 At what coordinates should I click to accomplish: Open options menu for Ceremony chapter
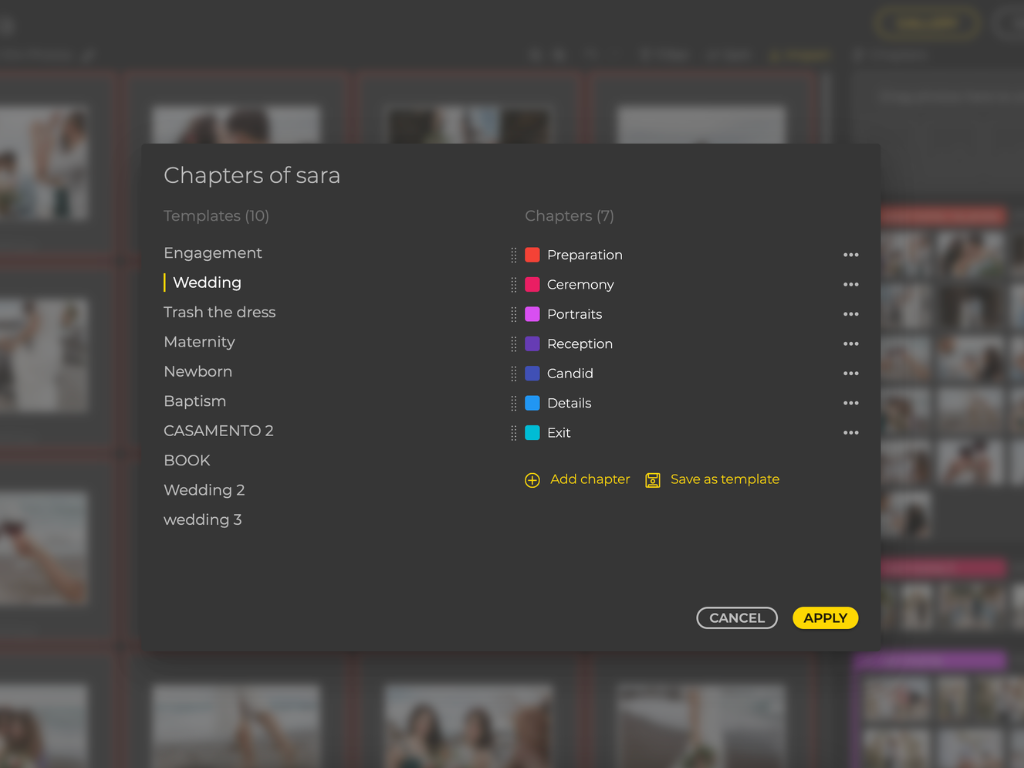click(850, 284)
